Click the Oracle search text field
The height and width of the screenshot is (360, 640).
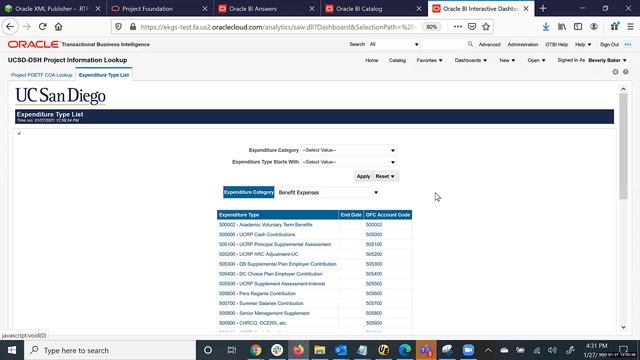tap(443, 44)
